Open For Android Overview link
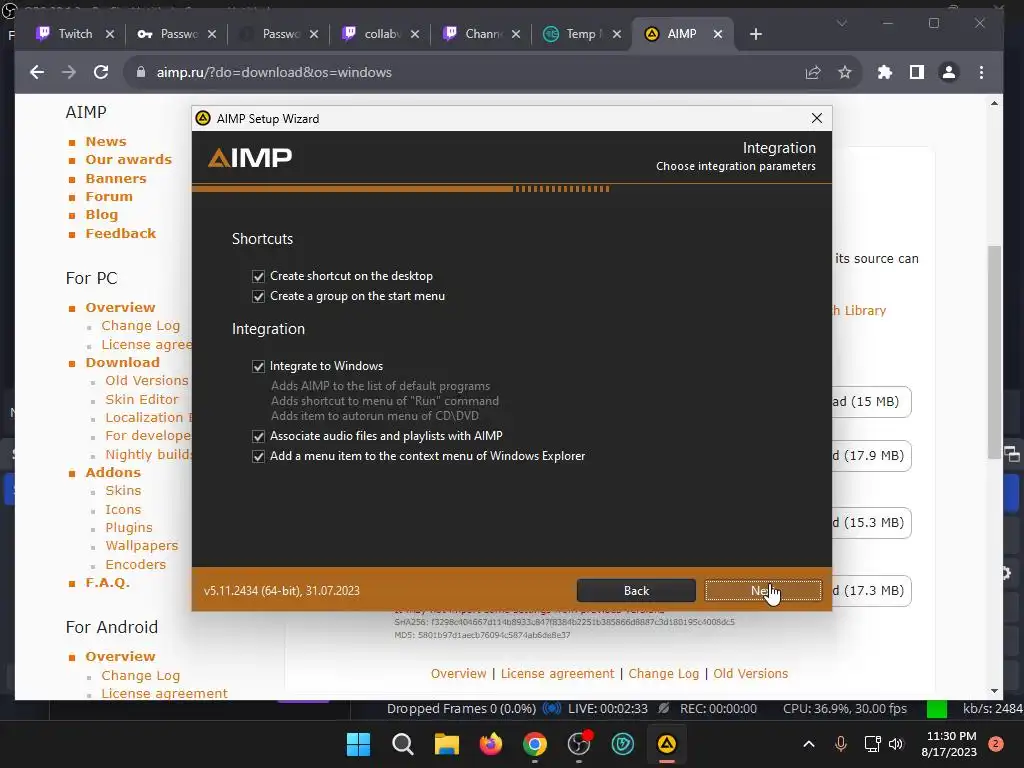 pos(120,656)
